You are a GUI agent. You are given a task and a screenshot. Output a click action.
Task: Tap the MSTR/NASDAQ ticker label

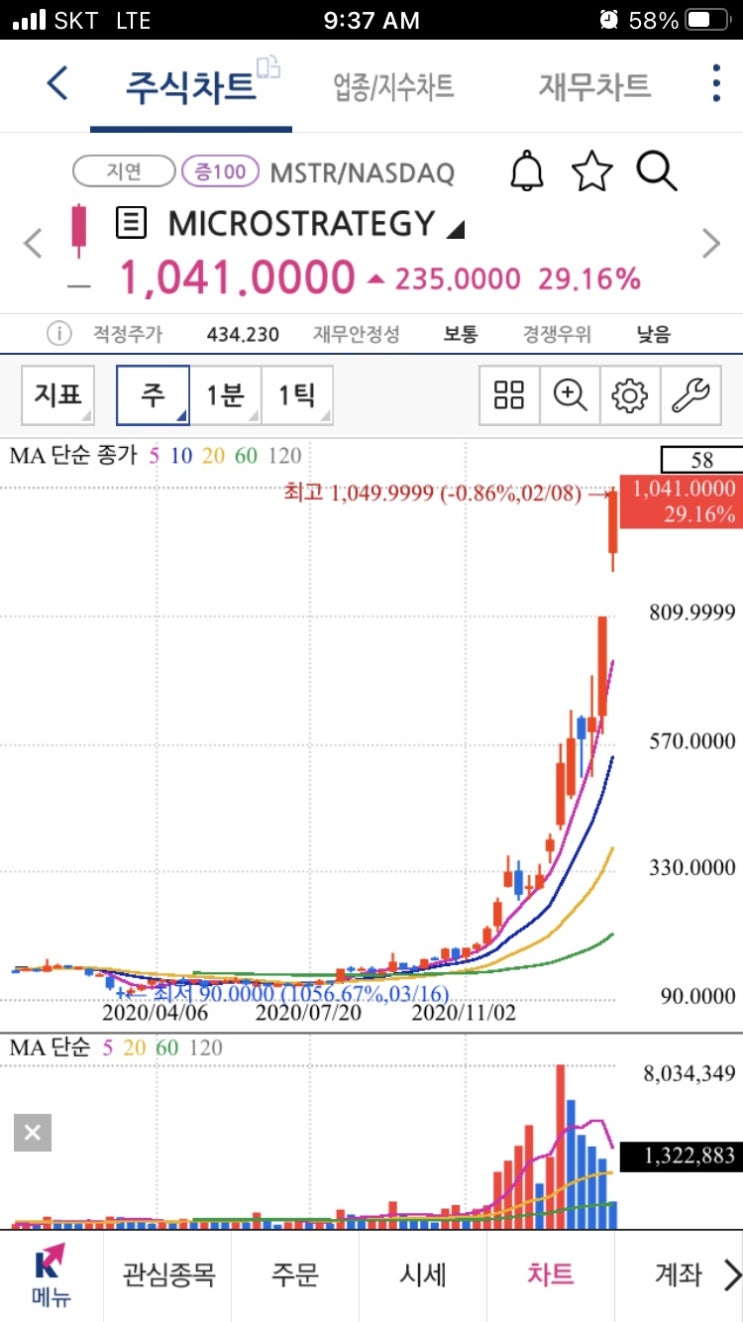tap(362, 173)
